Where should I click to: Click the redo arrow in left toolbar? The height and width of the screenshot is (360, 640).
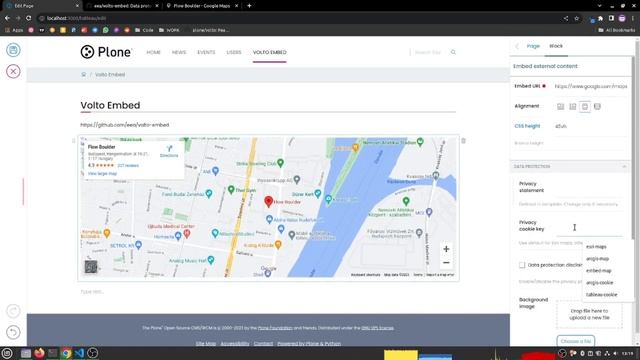(13, 311)
